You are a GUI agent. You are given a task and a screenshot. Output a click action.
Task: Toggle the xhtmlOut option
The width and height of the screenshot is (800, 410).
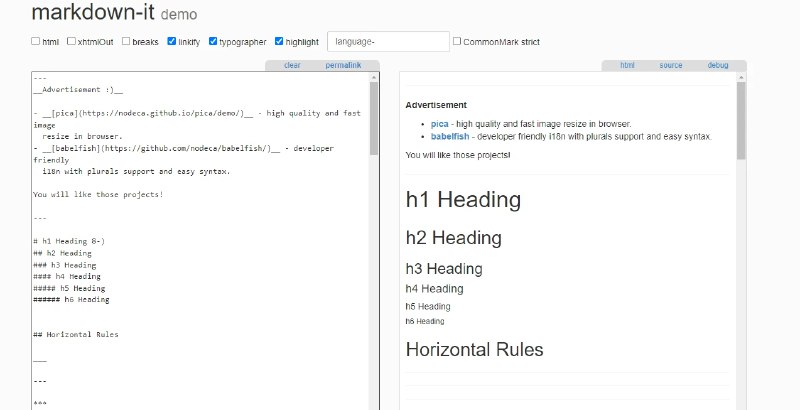tap(71, 42)
